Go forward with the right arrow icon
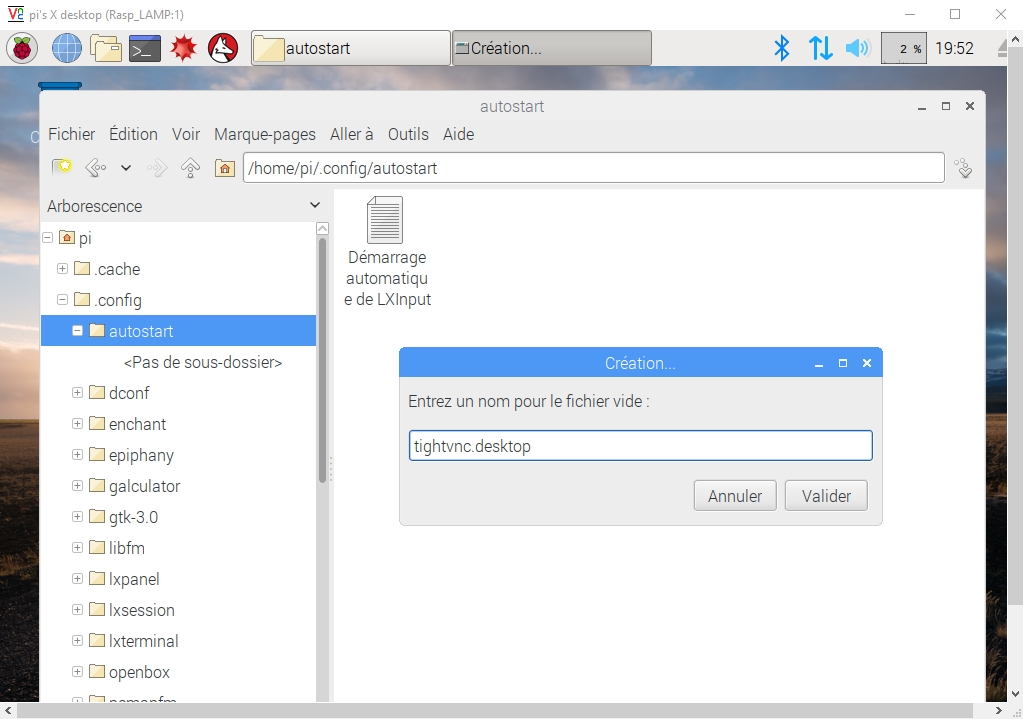 [x=157, y=168]
